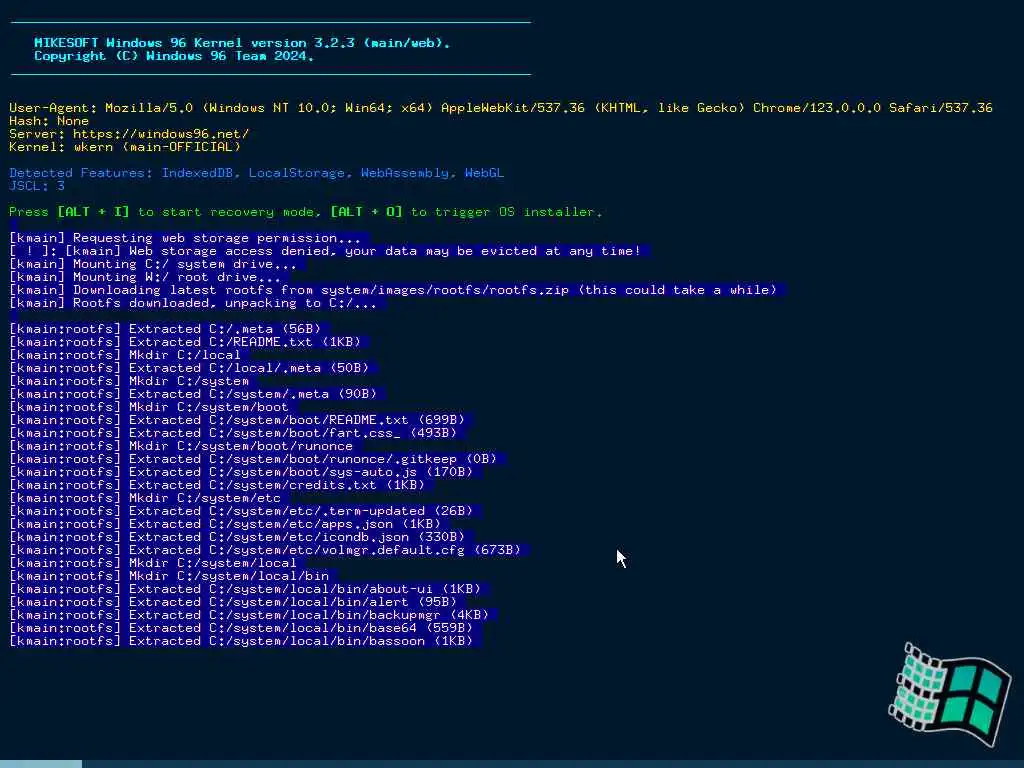The height and width of the screenshot is (768, 1024).
Task: Click the '[ALT + O]' OS installer hint
Action: coord(366,212)
